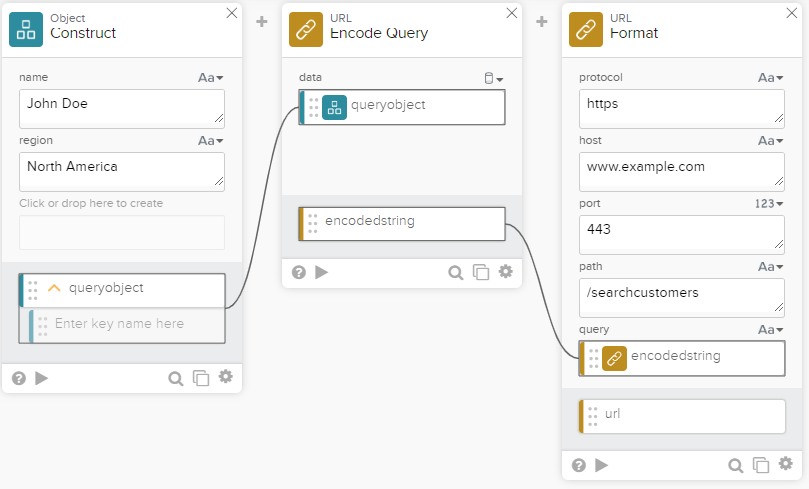Open settings gear on URL Format card

click(x=786, y=464)
